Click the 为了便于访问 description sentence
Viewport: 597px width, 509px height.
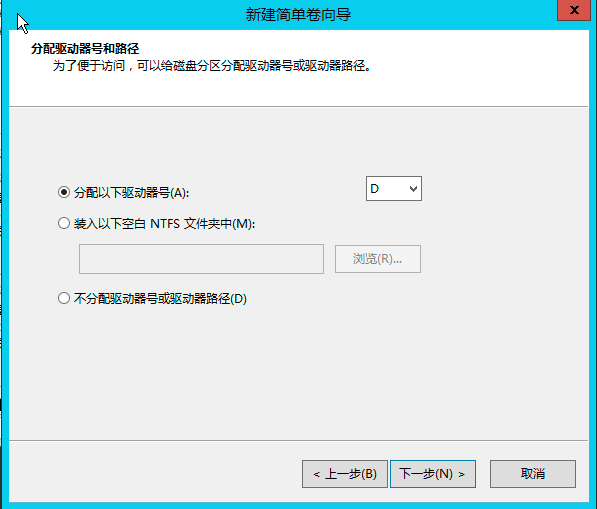(212, 66)
